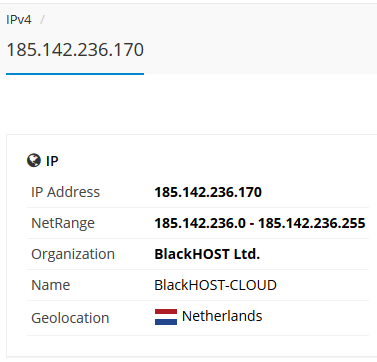Click the Name row label

[x=51, y=285]
